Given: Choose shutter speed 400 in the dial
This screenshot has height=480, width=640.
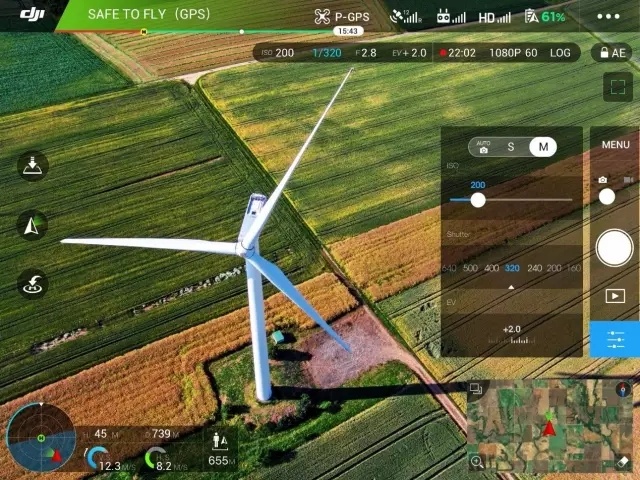Looking at the screenshot, I should tap(491, 268).
